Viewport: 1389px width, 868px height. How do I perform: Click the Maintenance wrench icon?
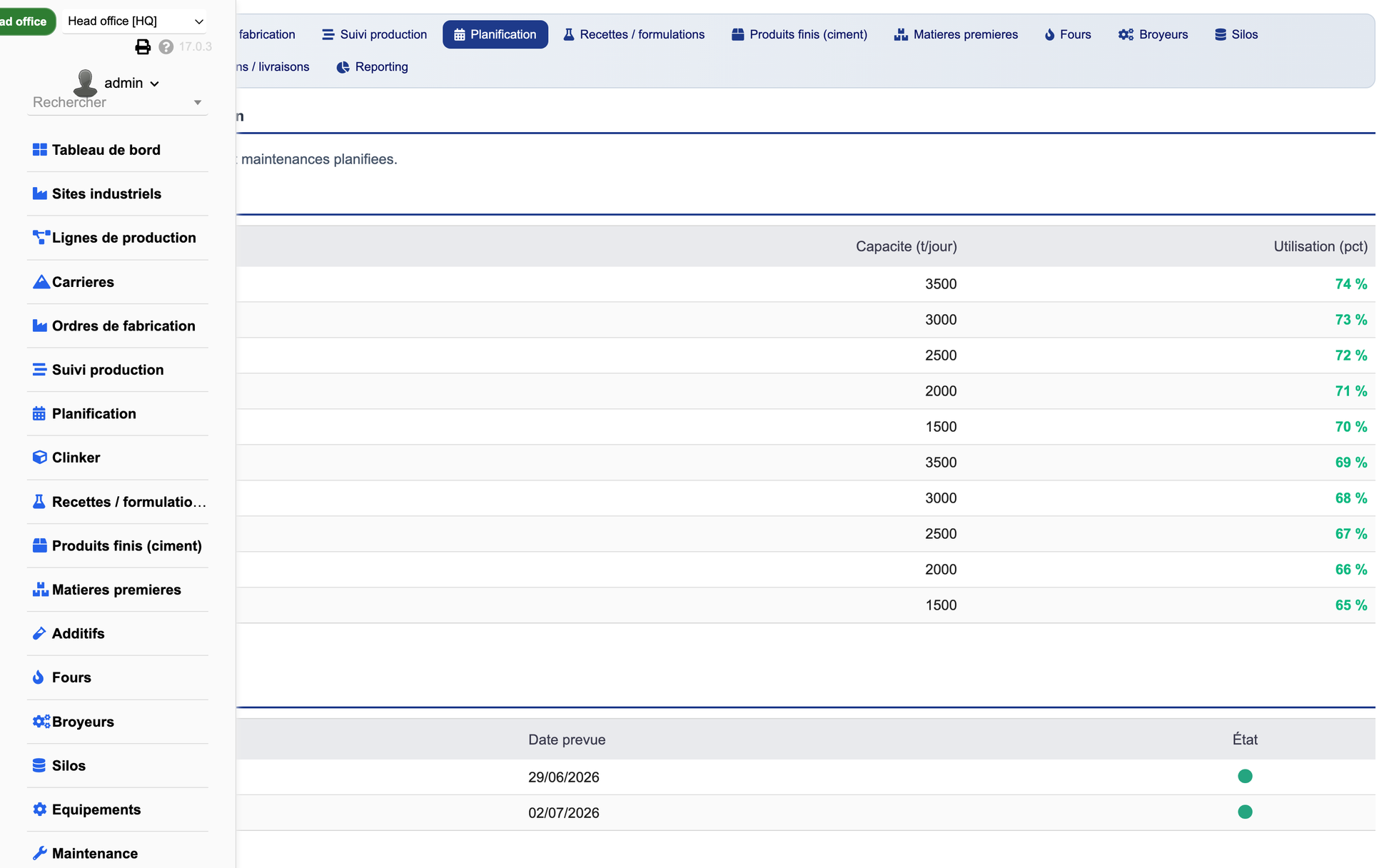[x=40, y=853]
